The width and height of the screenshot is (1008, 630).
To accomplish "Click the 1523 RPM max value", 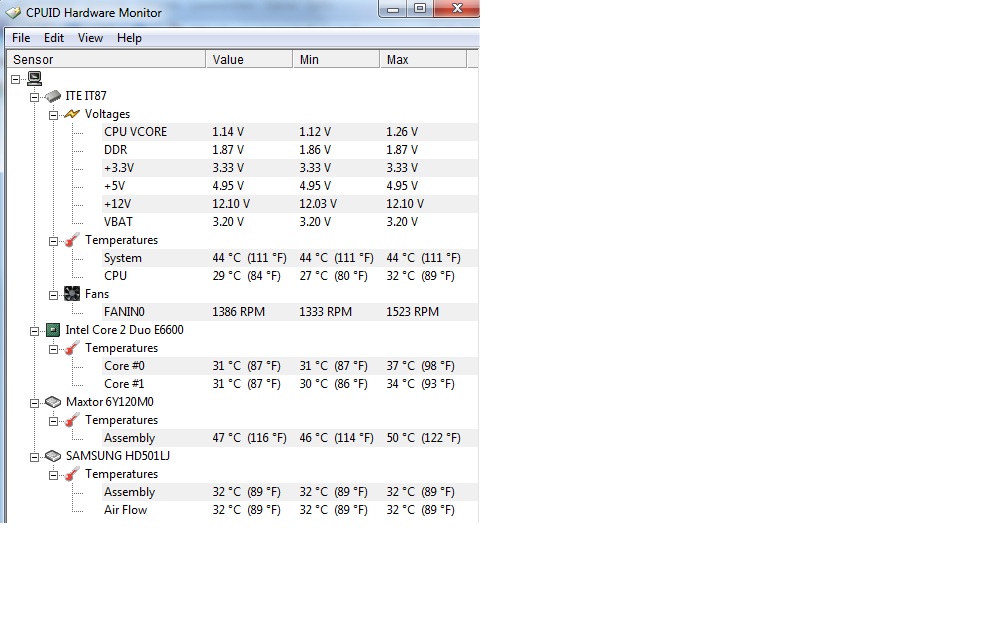I will coord(413,312).
